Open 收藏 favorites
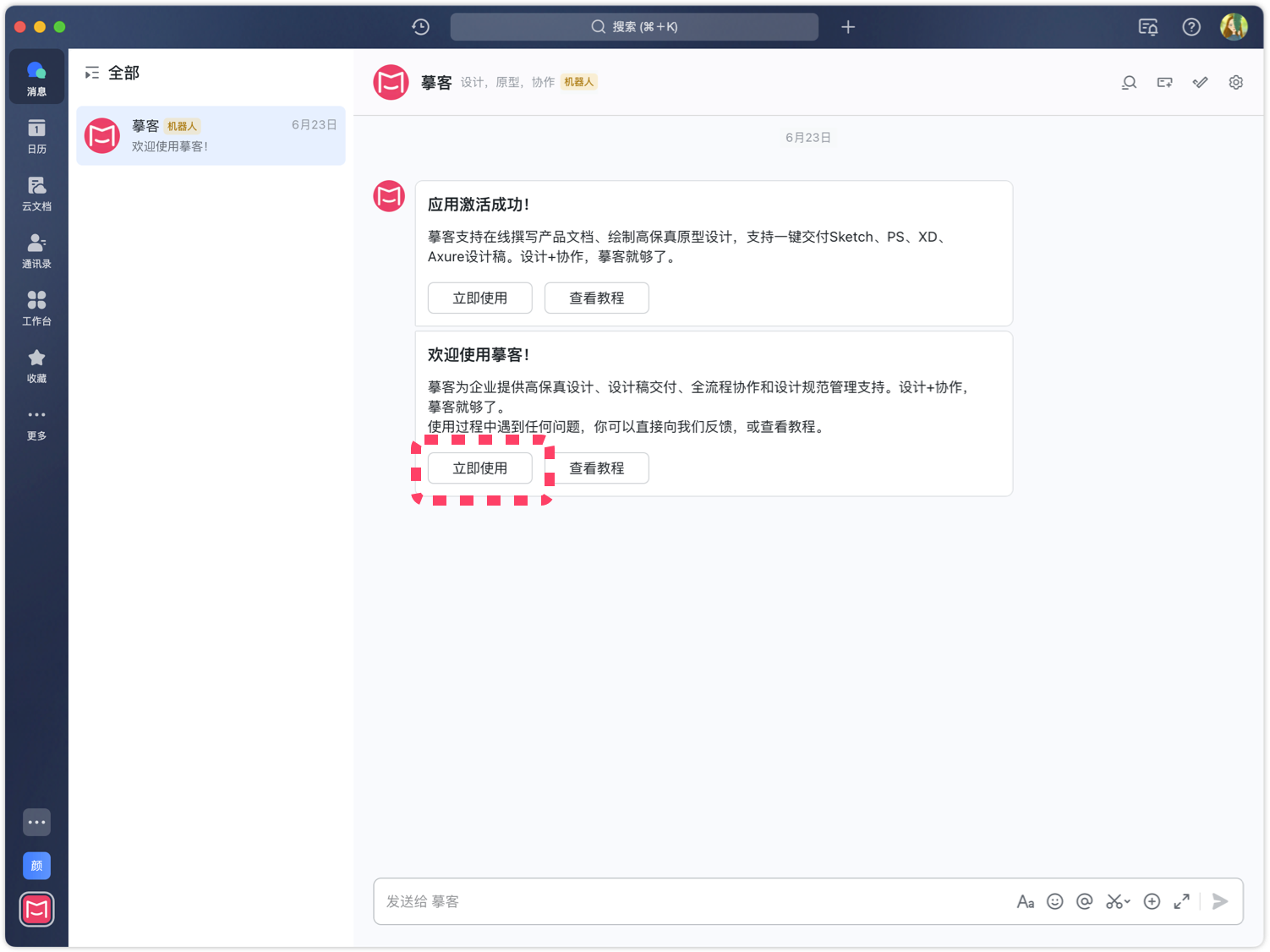Screen dimensions: 1270x952 pyautogui.click(x=36, y=365)
